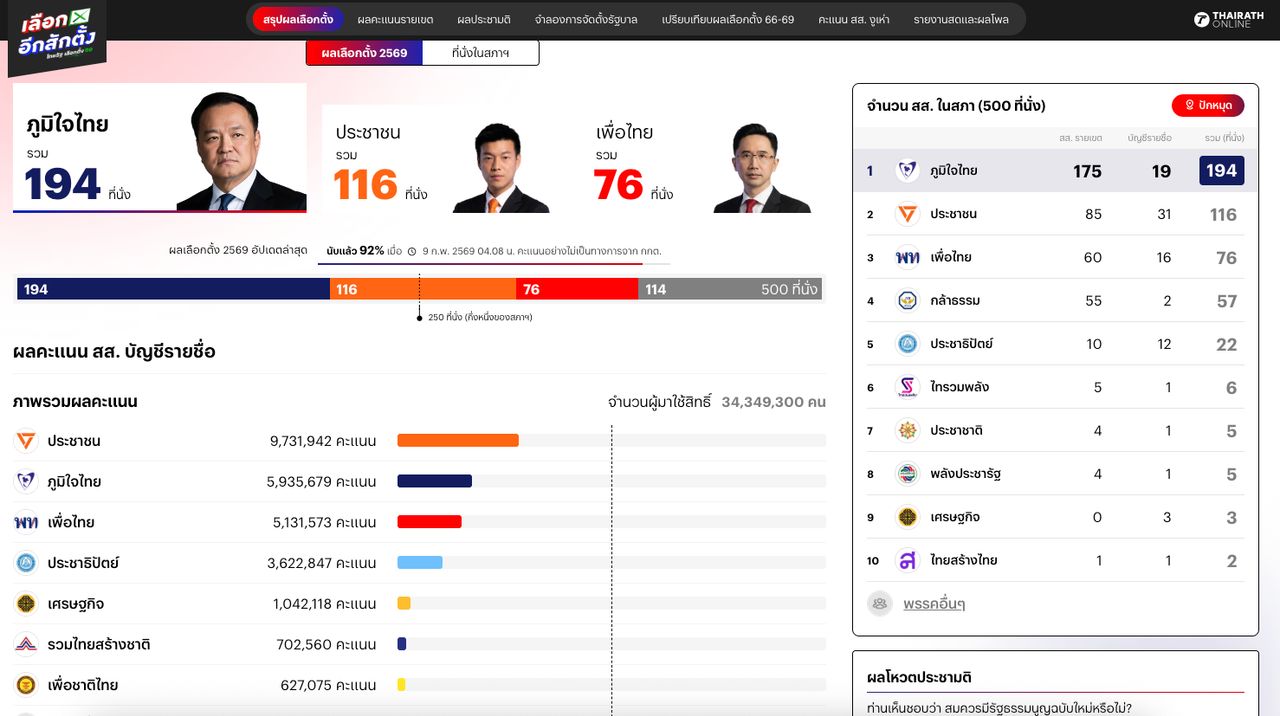Switch to the ที่นั่งในสภาฯ tab
1280x716 pixels.
481,53
